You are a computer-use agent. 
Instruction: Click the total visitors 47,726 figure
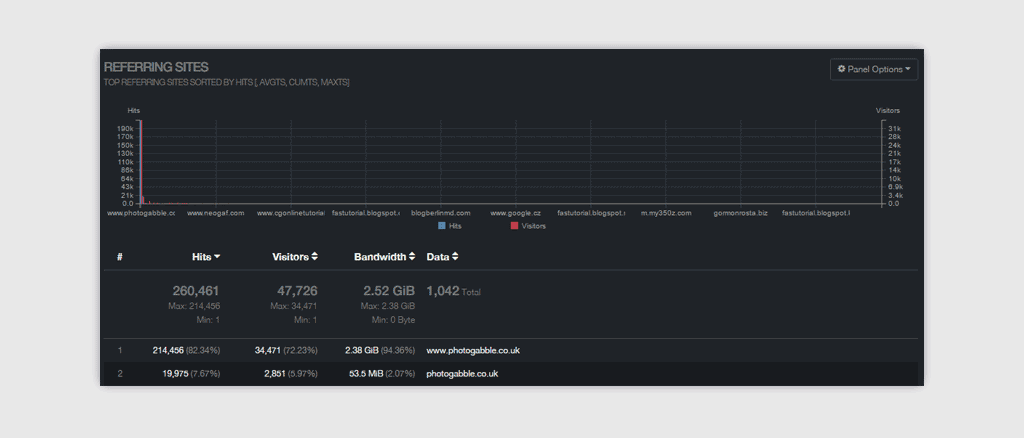coord(297,291)
